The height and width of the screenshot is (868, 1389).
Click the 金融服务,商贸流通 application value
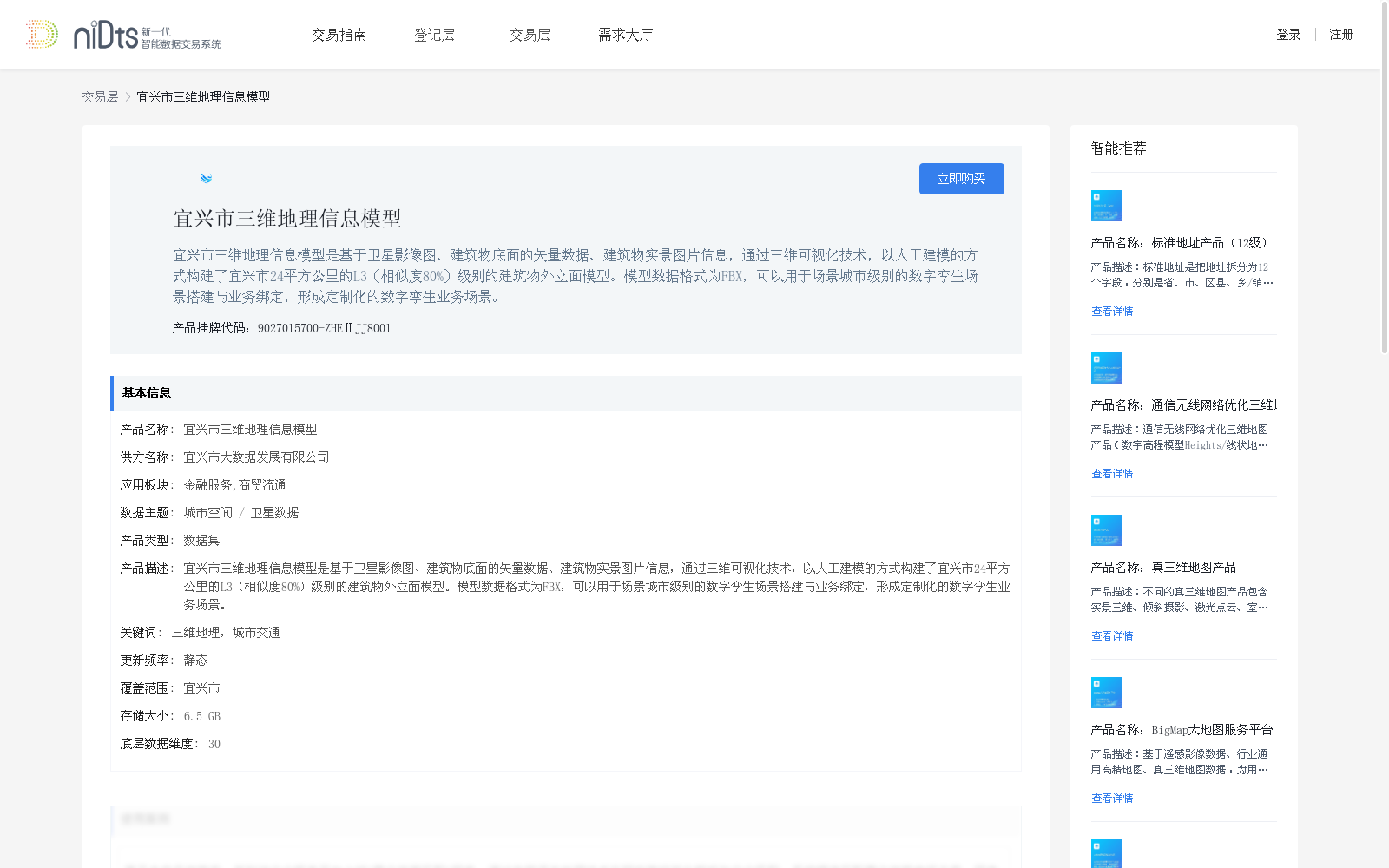tap(234, 485)
